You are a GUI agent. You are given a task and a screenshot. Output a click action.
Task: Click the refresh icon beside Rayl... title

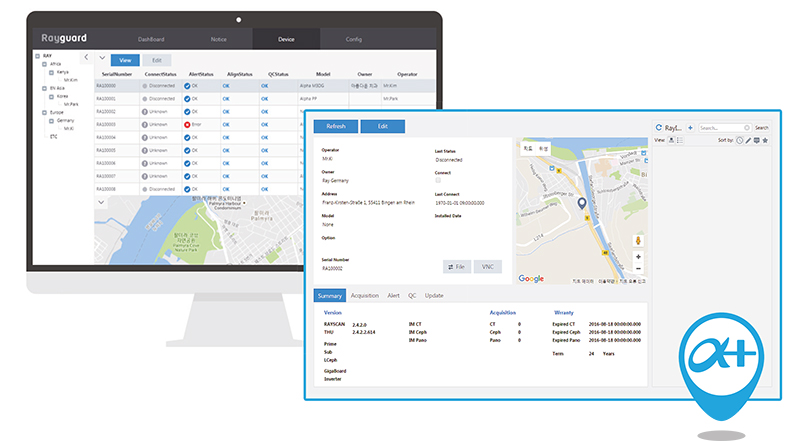tap(658, 128)
